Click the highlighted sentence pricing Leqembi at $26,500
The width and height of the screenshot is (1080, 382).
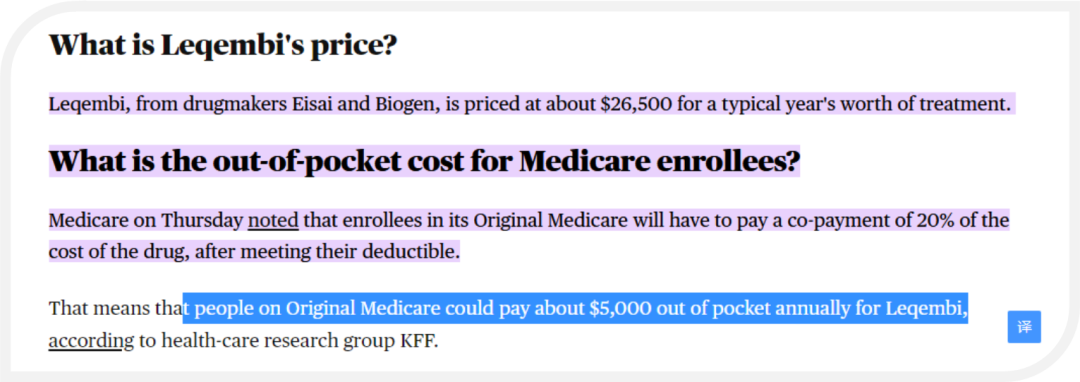(529, 105)
